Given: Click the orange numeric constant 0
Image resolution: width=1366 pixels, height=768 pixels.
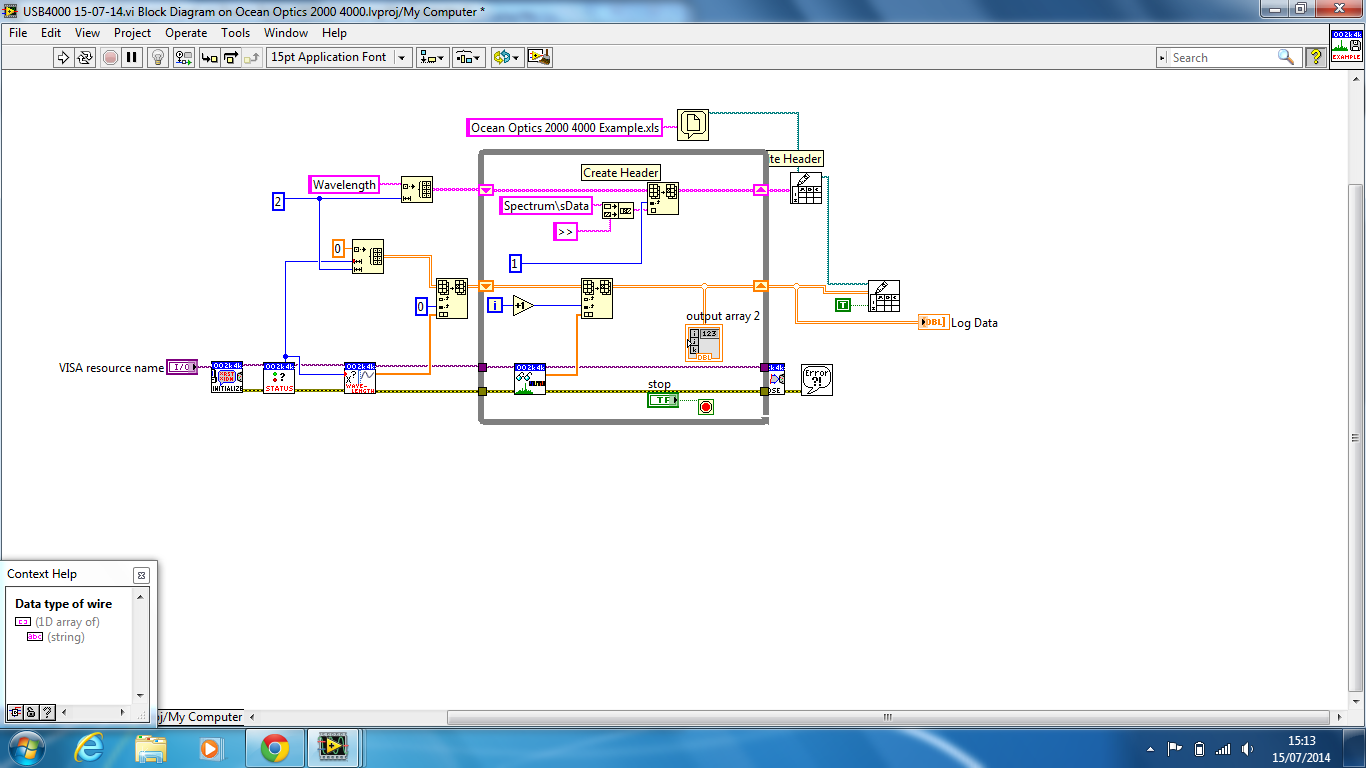Looking at the screenshot, I should pyautogui.click(x=339, y=248).
